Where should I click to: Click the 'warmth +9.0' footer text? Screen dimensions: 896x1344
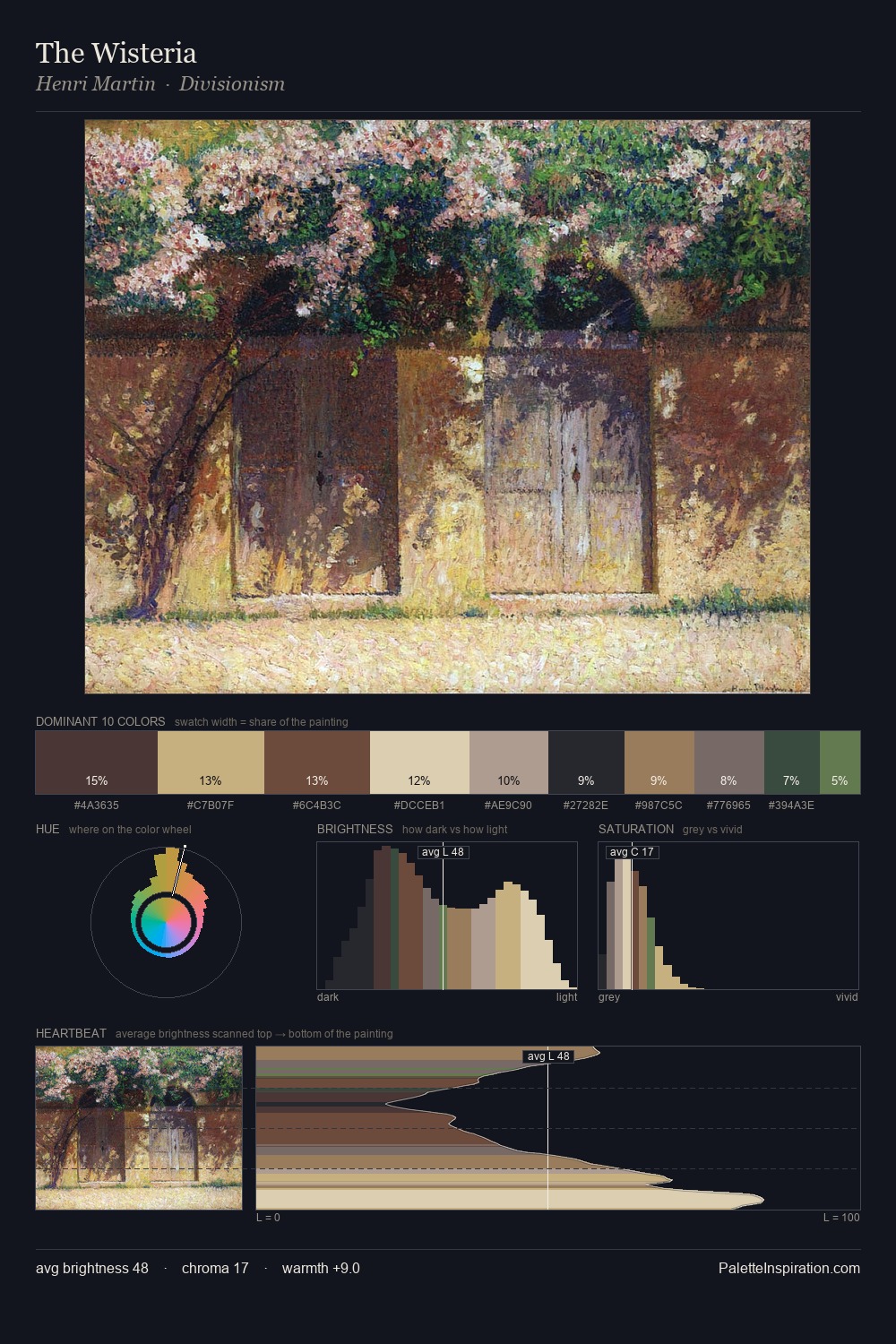(x=321, y=1268)
